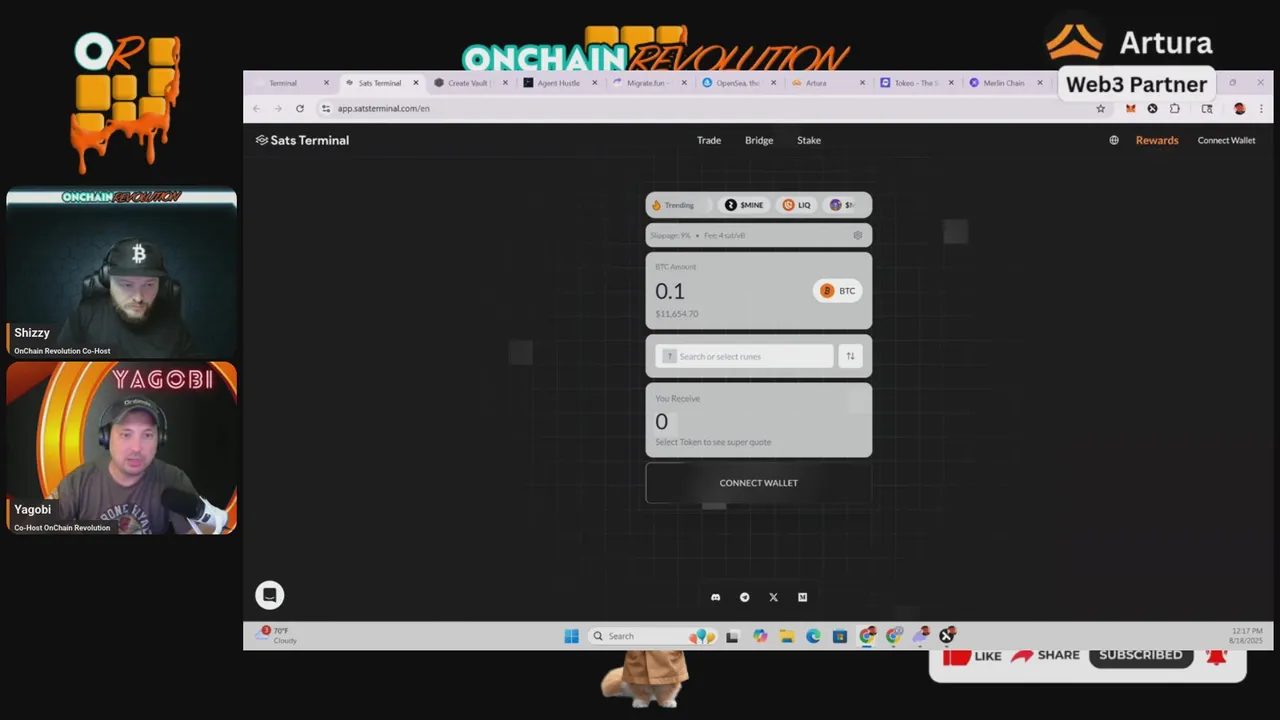
Task: Switch to the Migrate.fun browser tab
Action: pos(647,83)
